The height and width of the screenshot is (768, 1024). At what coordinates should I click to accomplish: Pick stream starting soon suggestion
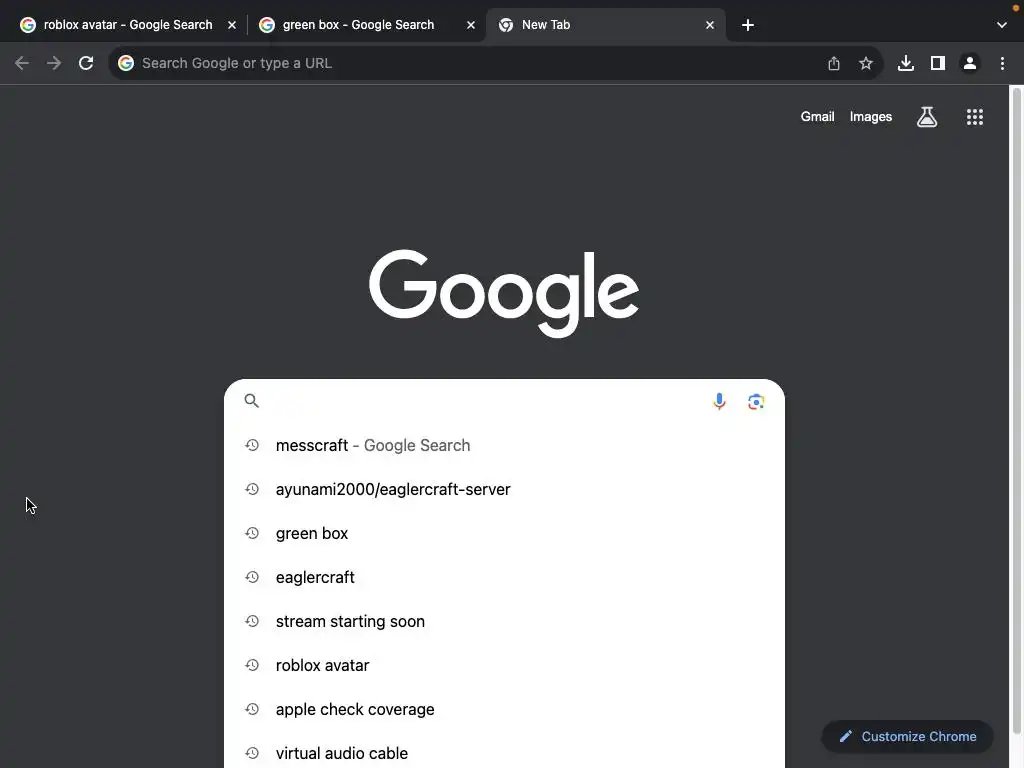click(504, 621)
